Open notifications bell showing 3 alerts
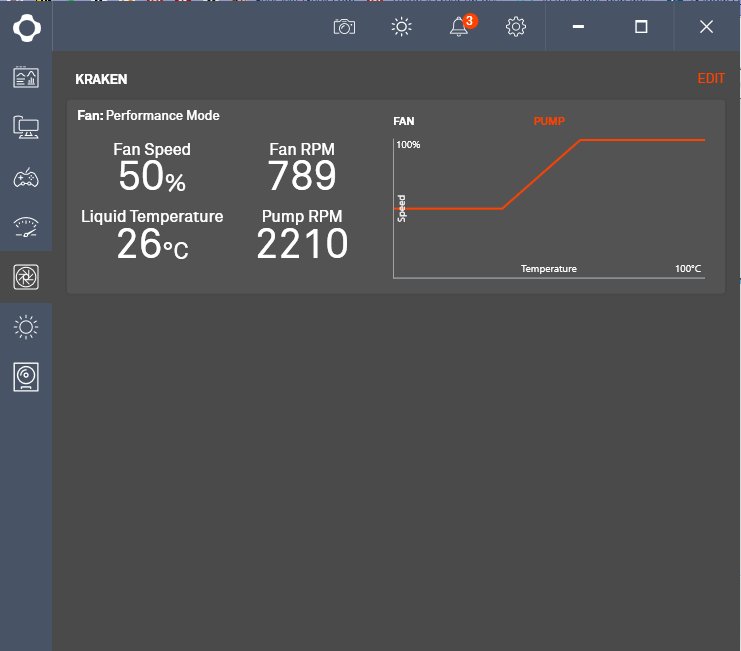This screenshot has width=741, height=651. [460, 28]
